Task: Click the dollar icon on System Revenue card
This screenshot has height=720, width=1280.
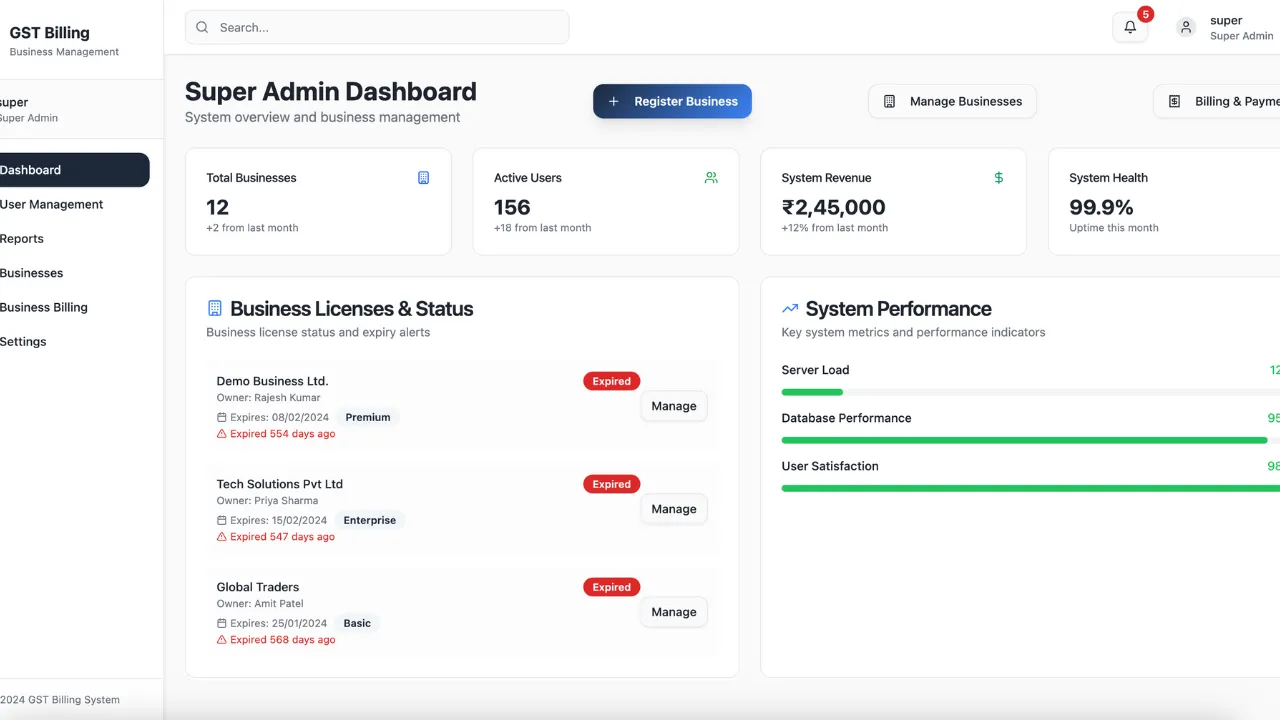Action: 998,178
